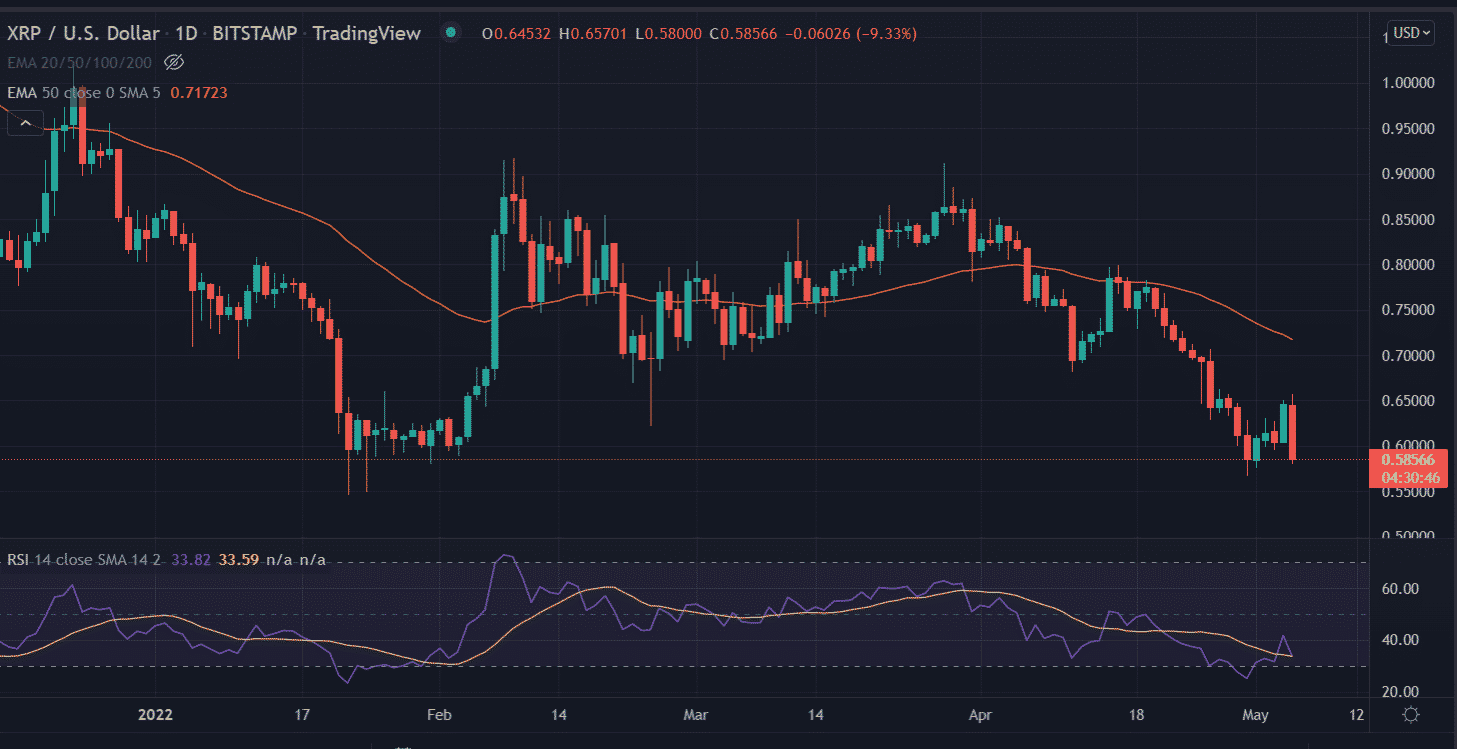Viewport: 1457px width, 749px height.
Task: Click the EMA 20/50/100/200 indicator name
Action: click(x=78, y=63)
